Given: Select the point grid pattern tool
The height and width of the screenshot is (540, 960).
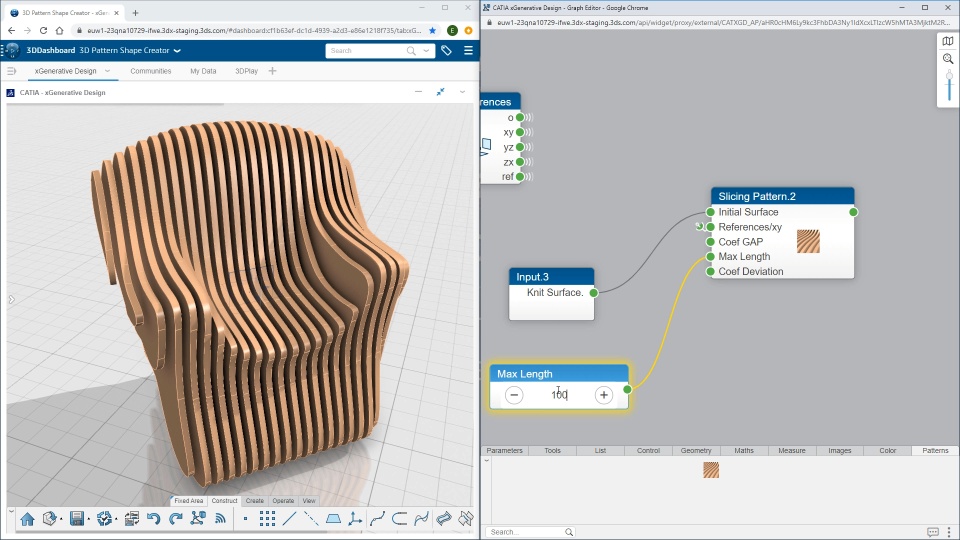Looking at the screenshot, I should 267,519.
